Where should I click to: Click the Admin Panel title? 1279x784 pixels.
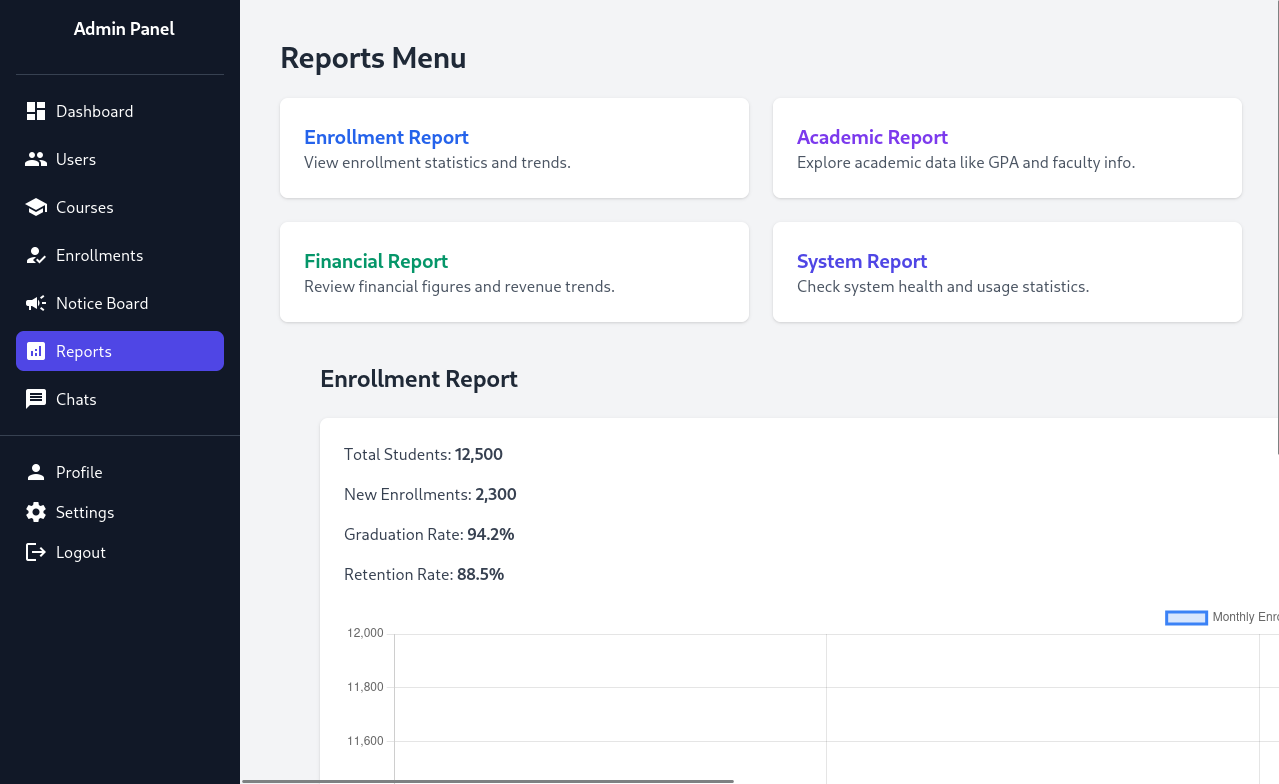click(x=124, y=28)
